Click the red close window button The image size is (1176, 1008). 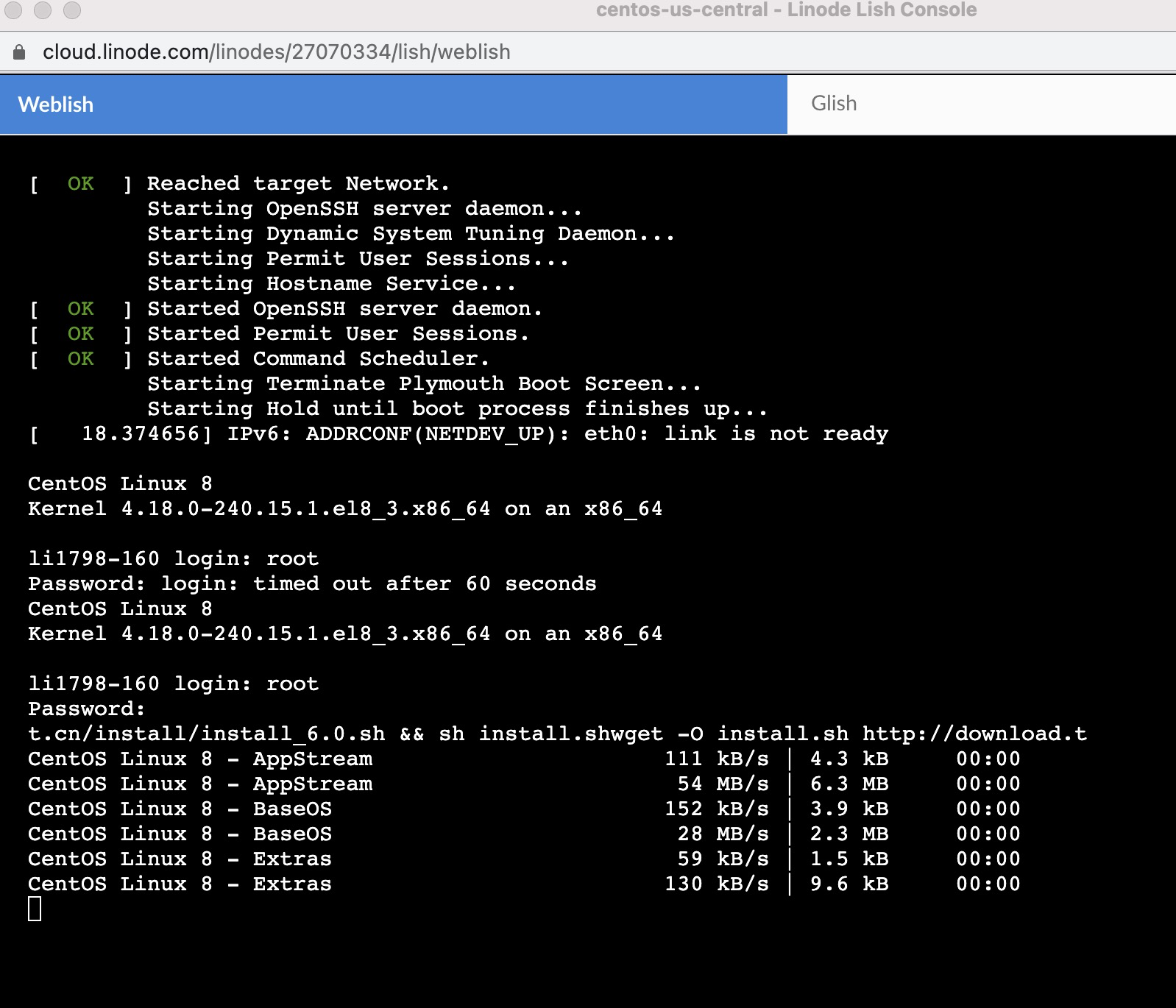pos(14,10)
